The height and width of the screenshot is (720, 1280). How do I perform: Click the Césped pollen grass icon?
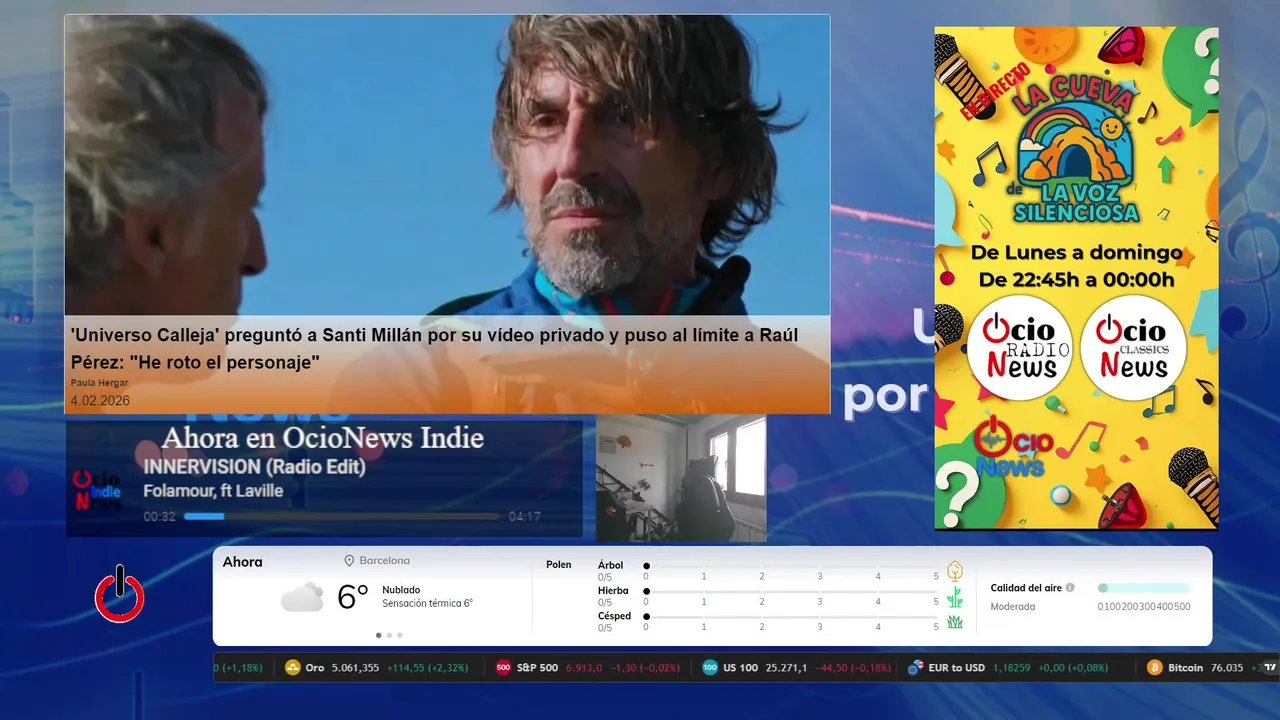click(x=955, y=622)
